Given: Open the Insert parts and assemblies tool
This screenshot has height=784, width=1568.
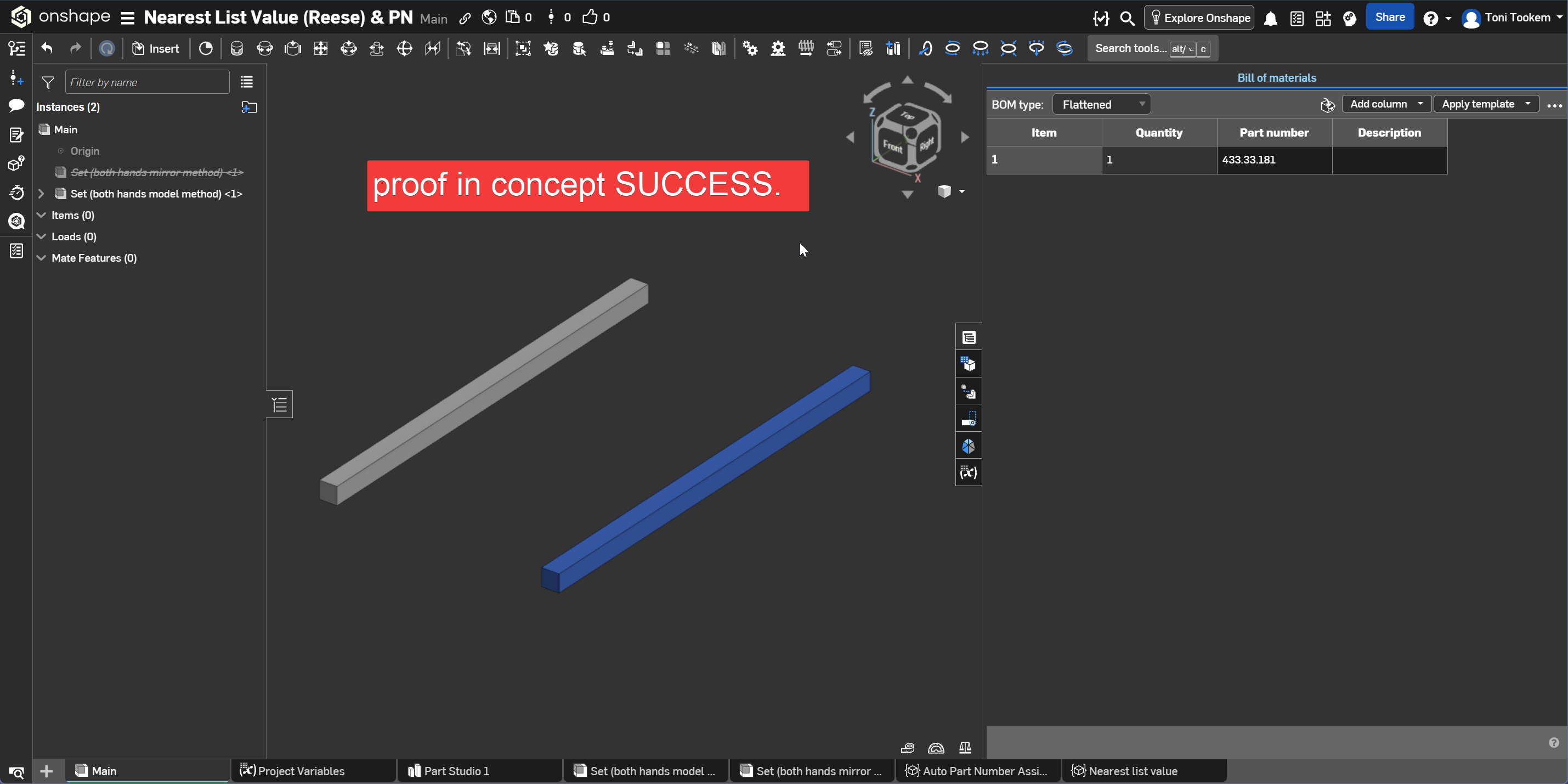Looking at the screenshot, I should coord(156,49).
